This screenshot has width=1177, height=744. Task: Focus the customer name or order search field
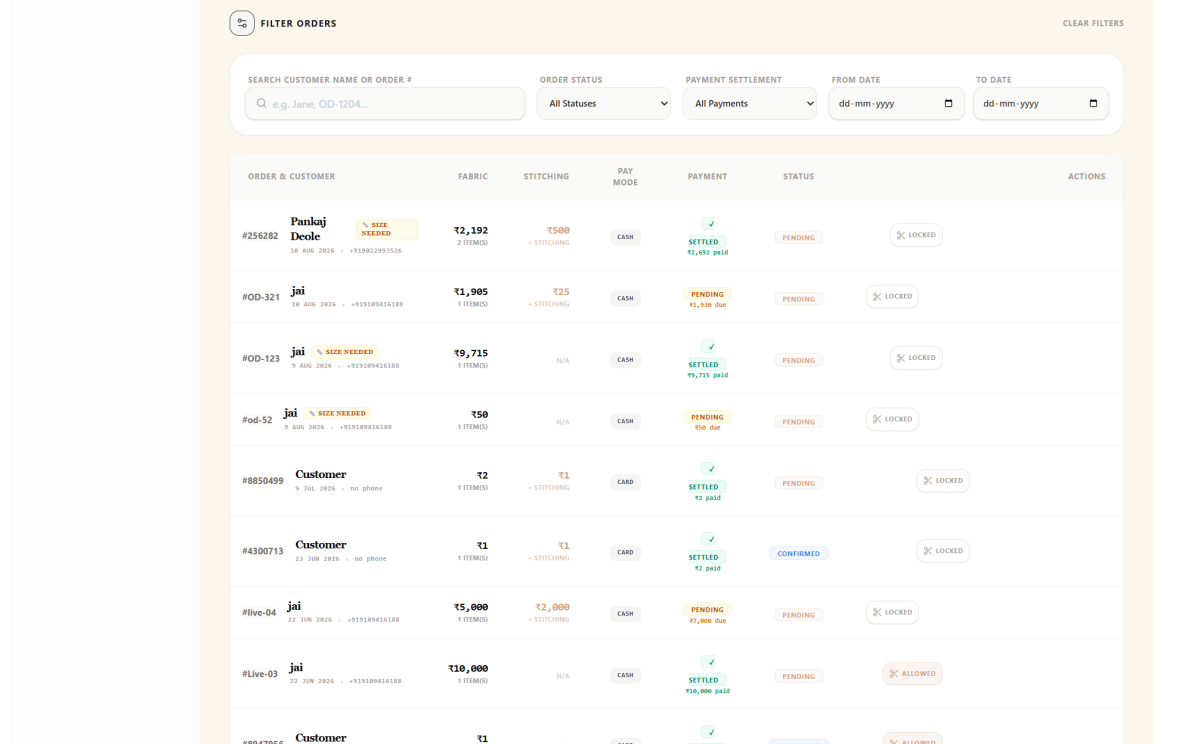pyautogui.click(x=385, y=104)
